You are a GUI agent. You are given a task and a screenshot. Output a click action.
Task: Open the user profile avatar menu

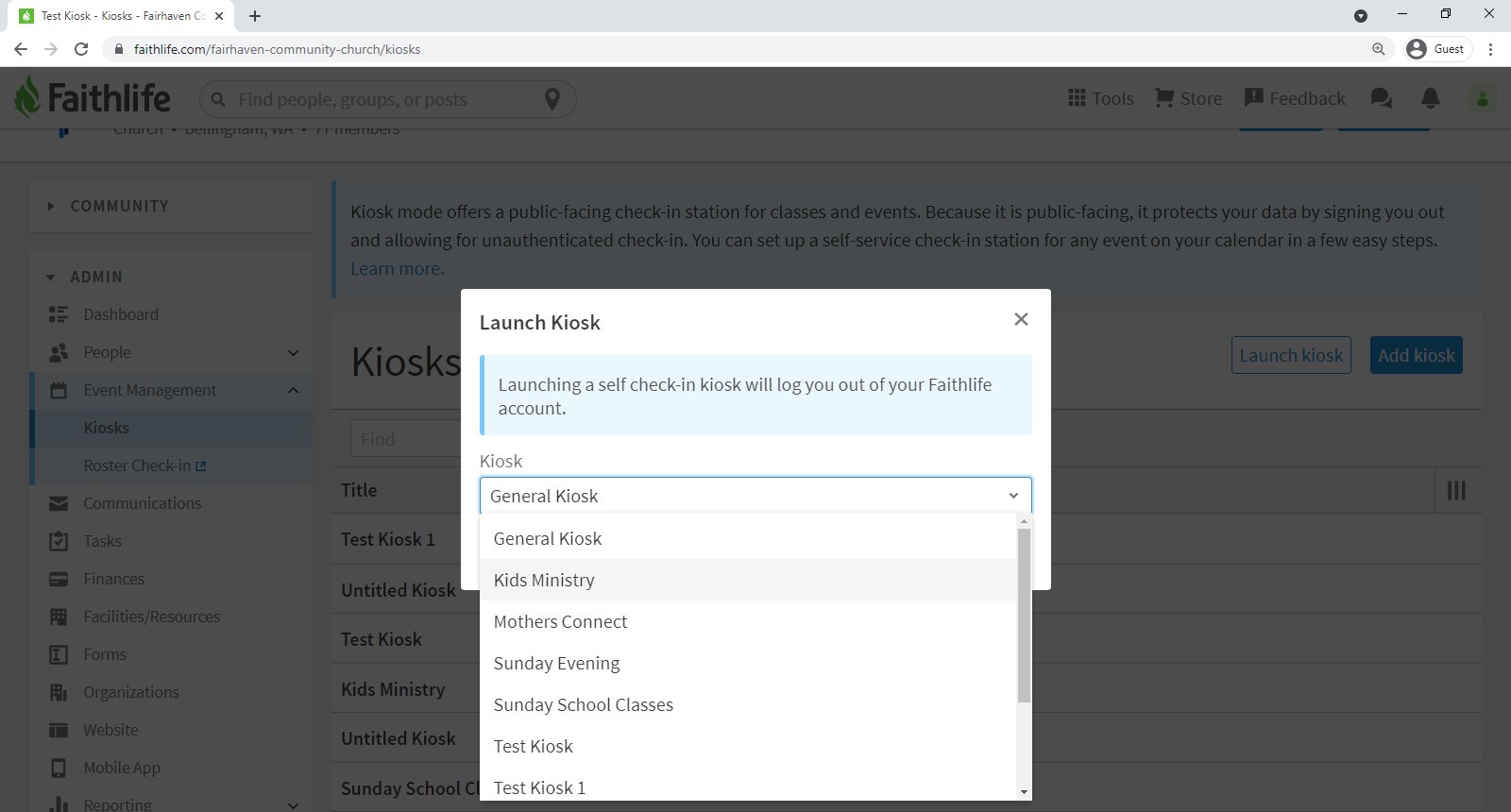[x=1482, y=98]
